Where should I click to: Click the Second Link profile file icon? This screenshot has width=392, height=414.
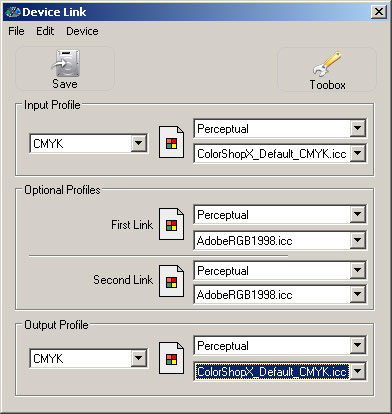(171, 281)
